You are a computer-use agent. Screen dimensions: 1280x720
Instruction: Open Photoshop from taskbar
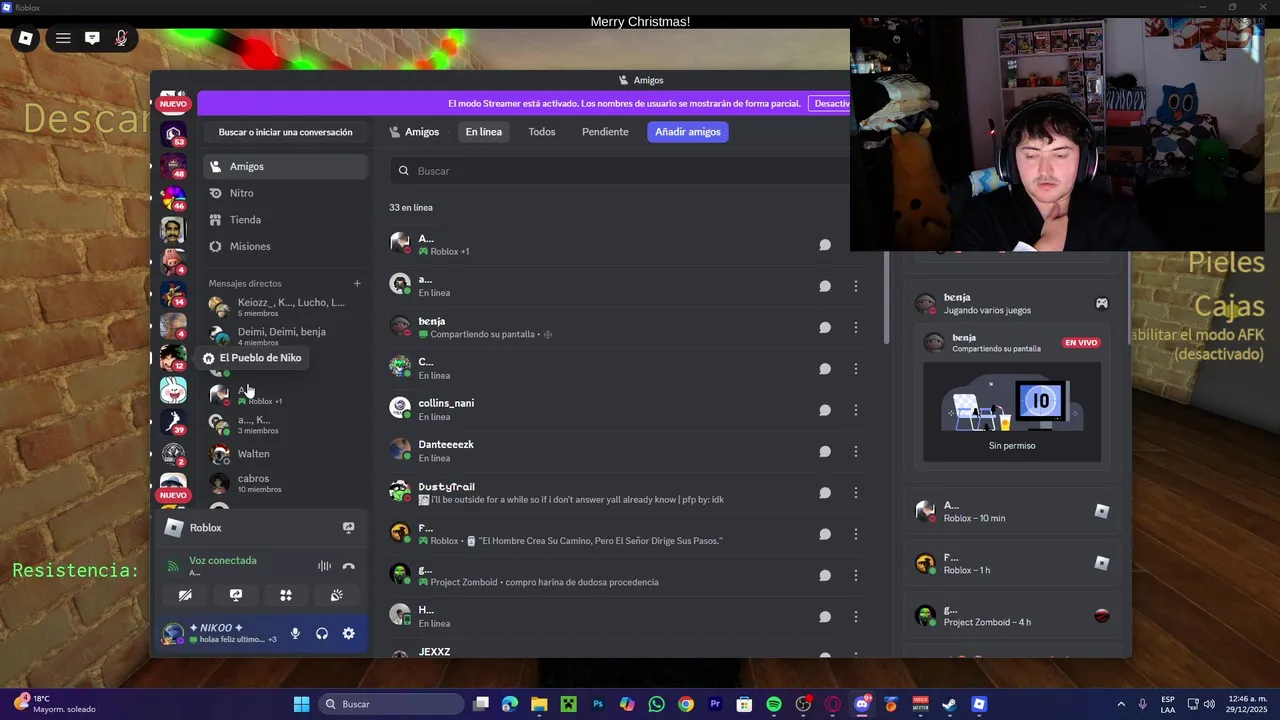[x=598, y=704]
